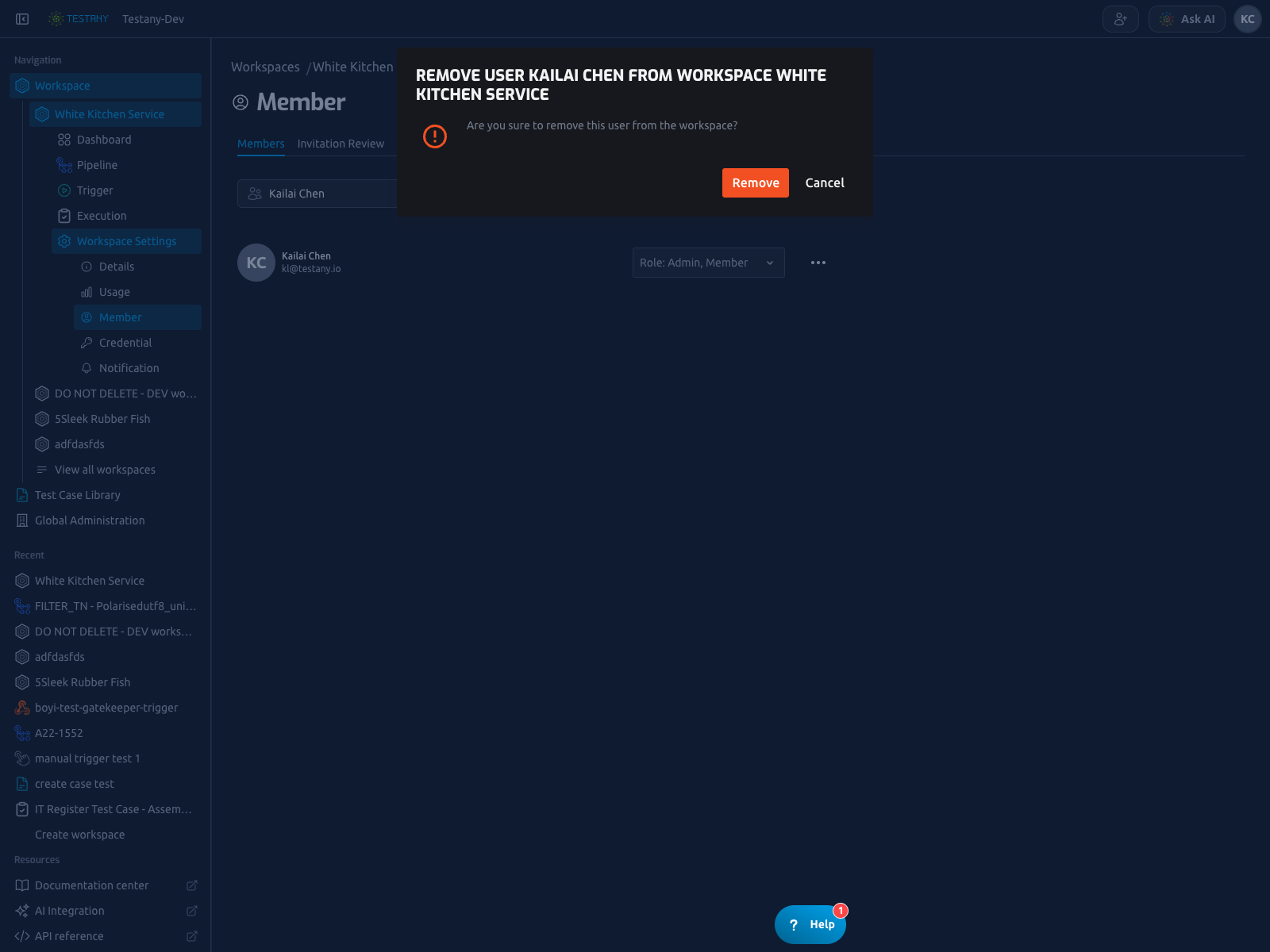This screenshot has height=952, width=1270.
Task: Open Global Administration
Action: click(x=106, y=520)
